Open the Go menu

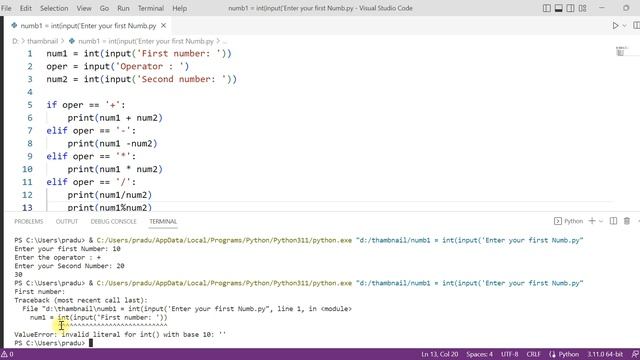tap(104, 8)
